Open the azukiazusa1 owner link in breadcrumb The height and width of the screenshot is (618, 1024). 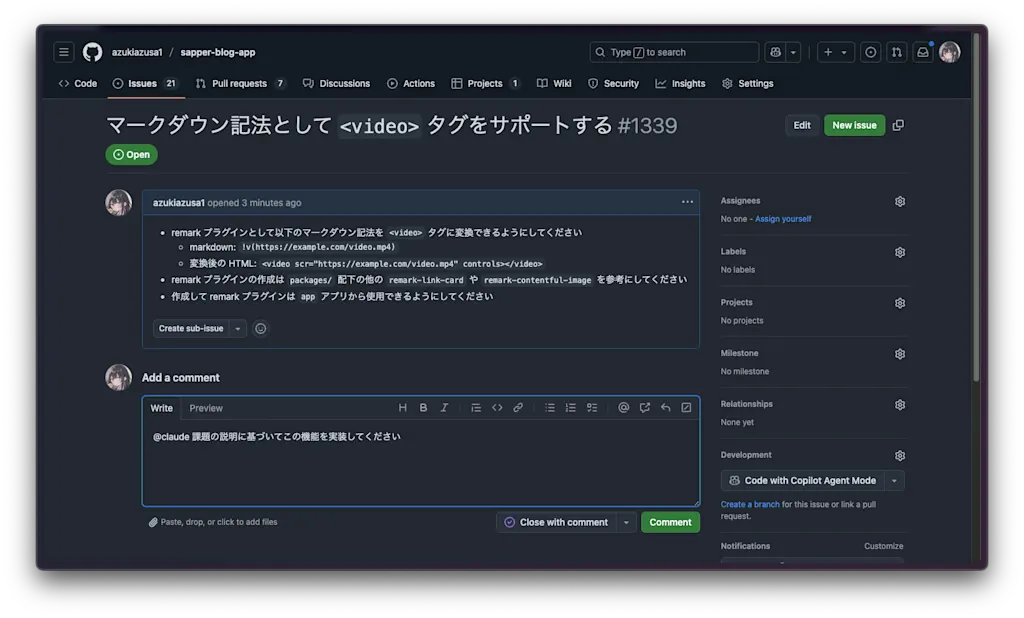click(137, 52)
